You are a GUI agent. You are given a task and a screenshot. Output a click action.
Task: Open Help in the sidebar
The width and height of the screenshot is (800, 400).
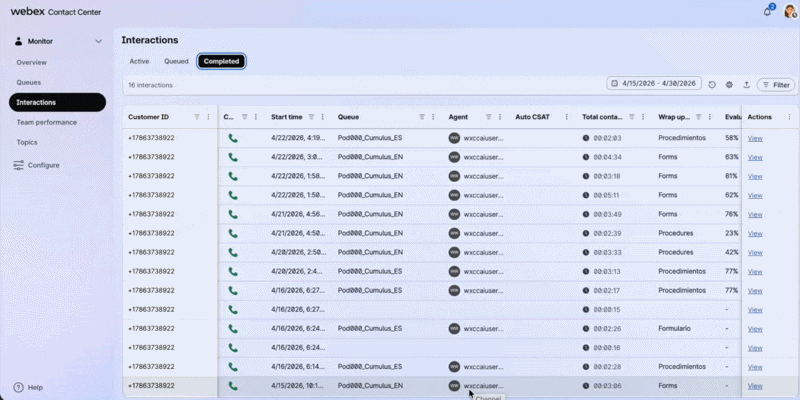click(29, 387)
